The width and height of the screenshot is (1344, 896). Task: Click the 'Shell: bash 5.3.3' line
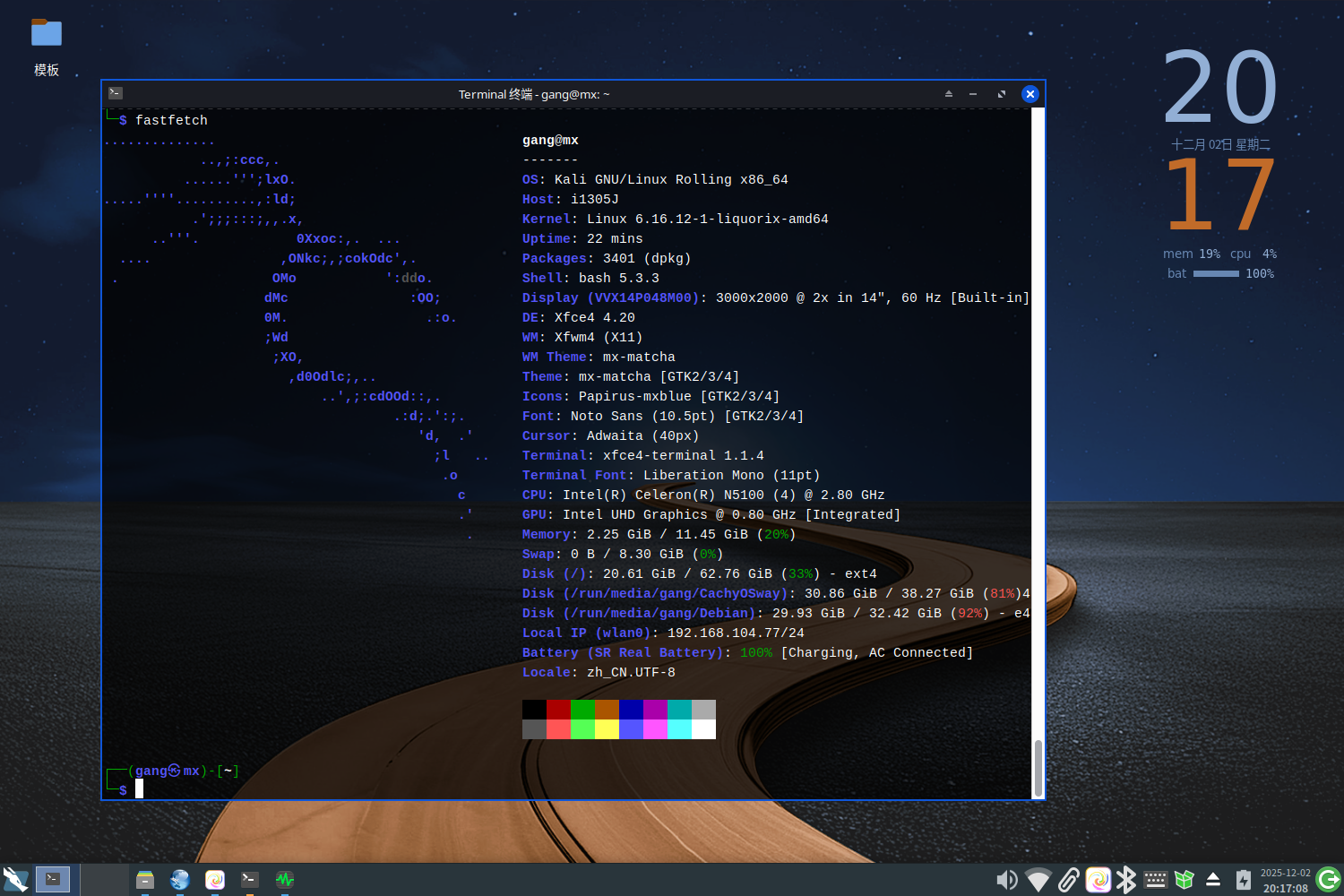(590, 279)
